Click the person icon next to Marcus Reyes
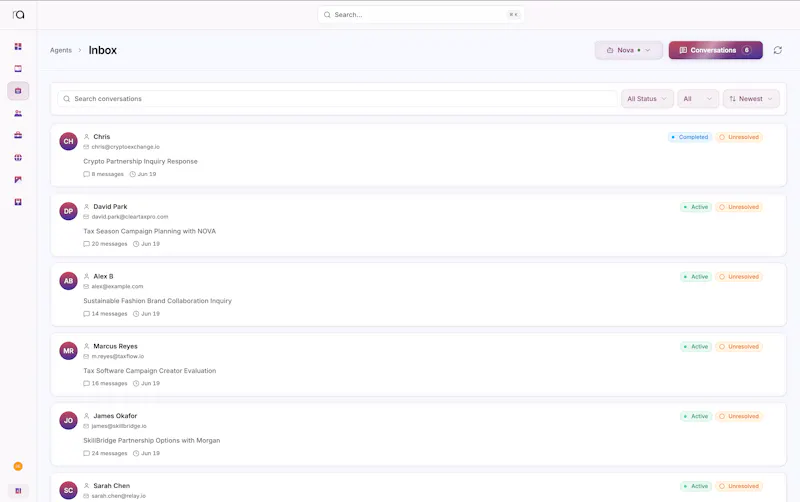This screenshot has width=800, height=502. (86, 346)
